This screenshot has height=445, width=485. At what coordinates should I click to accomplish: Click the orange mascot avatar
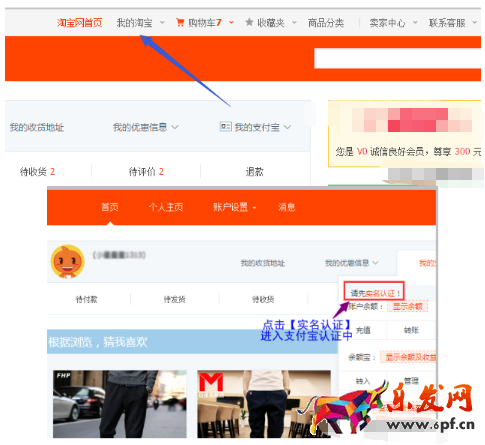68,262
